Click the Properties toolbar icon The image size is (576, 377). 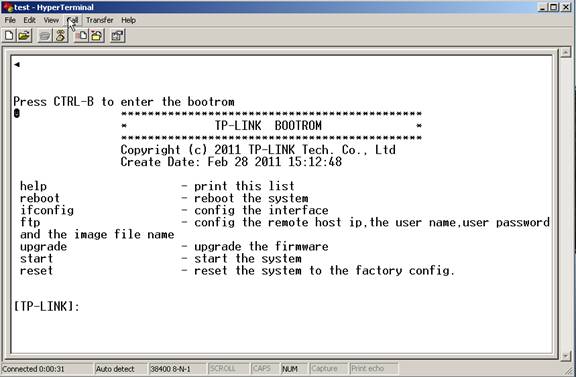point(118,36)
